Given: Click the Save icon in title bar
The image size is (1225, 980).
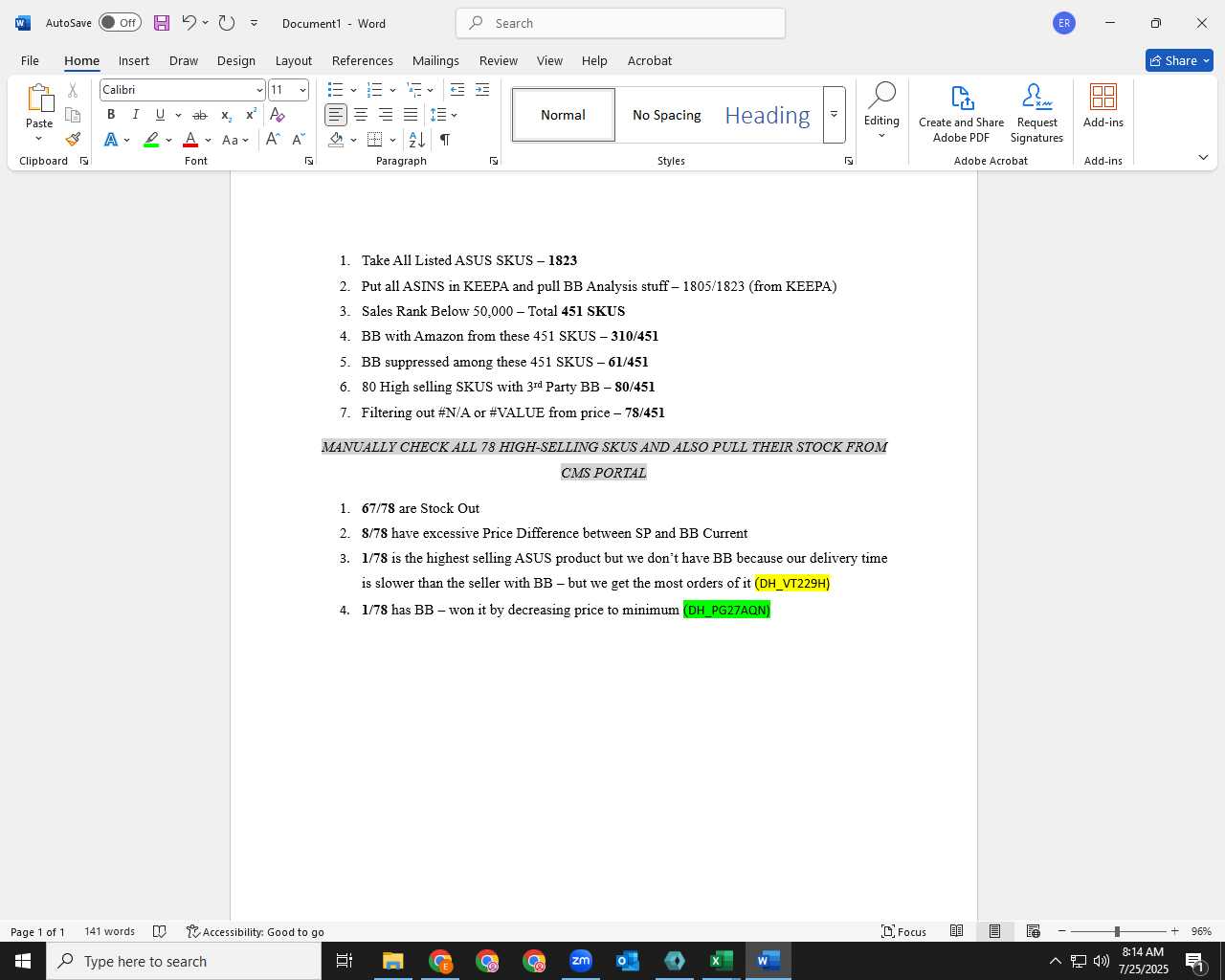Looking at the screenshot, I should tap(161, 23).
